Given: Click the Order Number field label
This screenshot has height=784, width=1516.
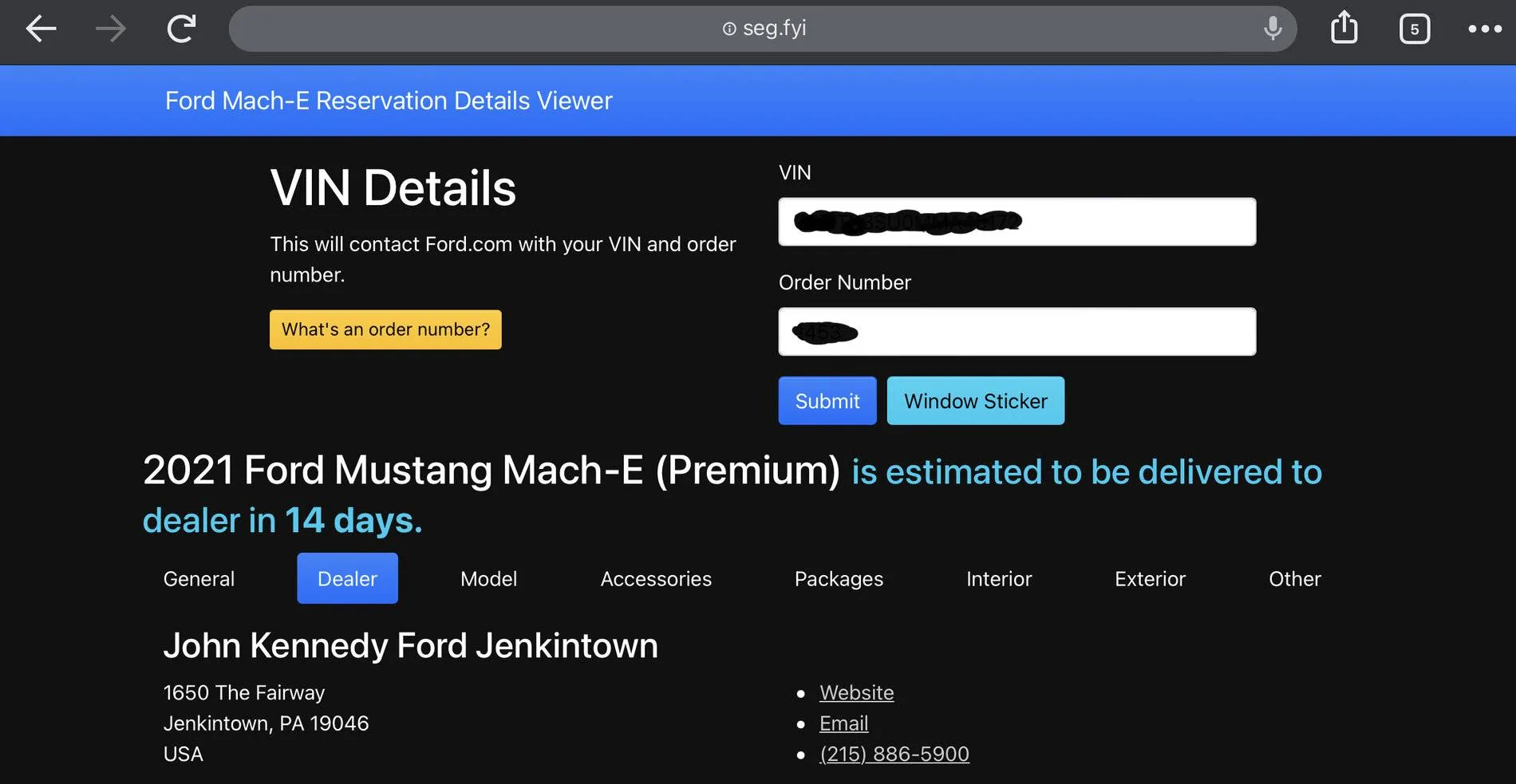Looking at the screenshot, I should pyautogui.click(x=845, y=282).
